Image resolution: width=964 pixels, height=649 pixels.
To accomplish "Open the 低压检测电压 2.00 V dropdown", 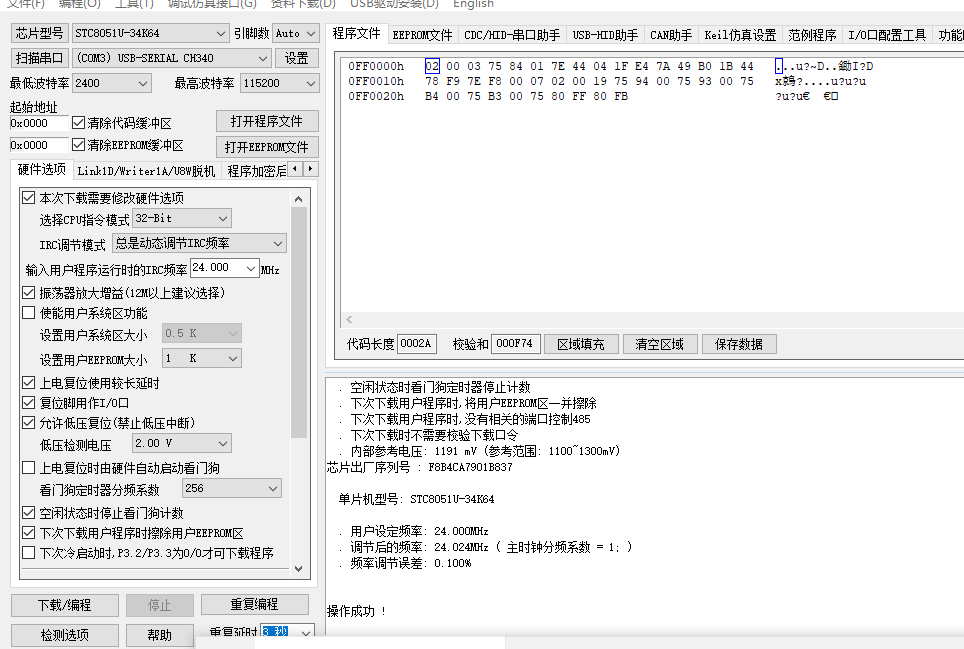I will (x=182, y=443).
